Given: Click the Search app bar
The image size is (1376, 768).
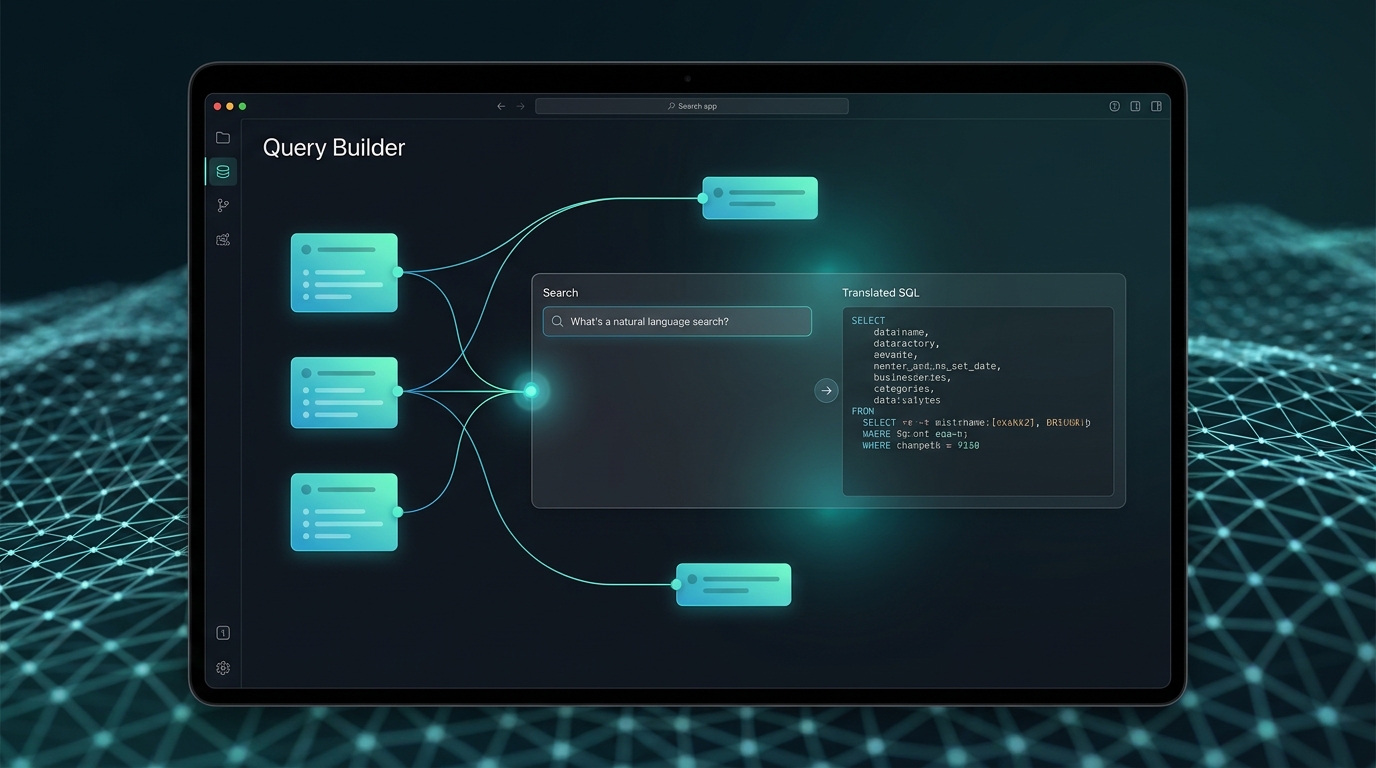Looking at the screenshot, I should (x=692, y=106).
